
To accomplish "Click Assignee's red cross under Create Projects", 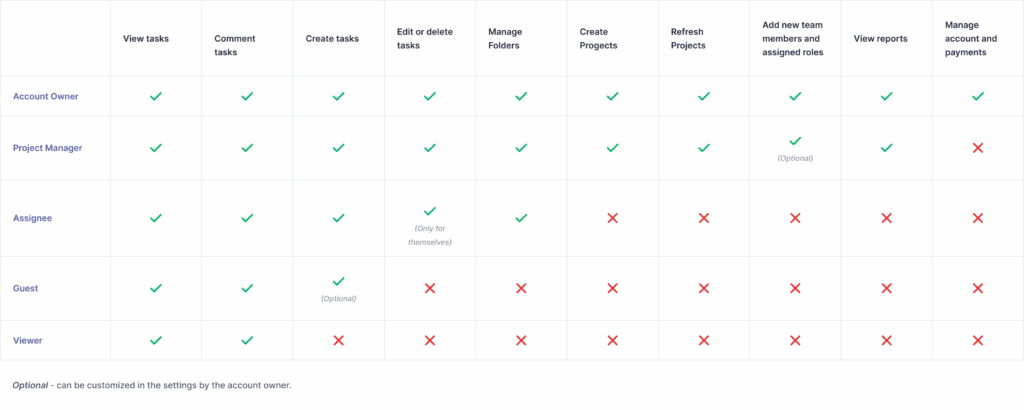I will [x=612, y=218].
